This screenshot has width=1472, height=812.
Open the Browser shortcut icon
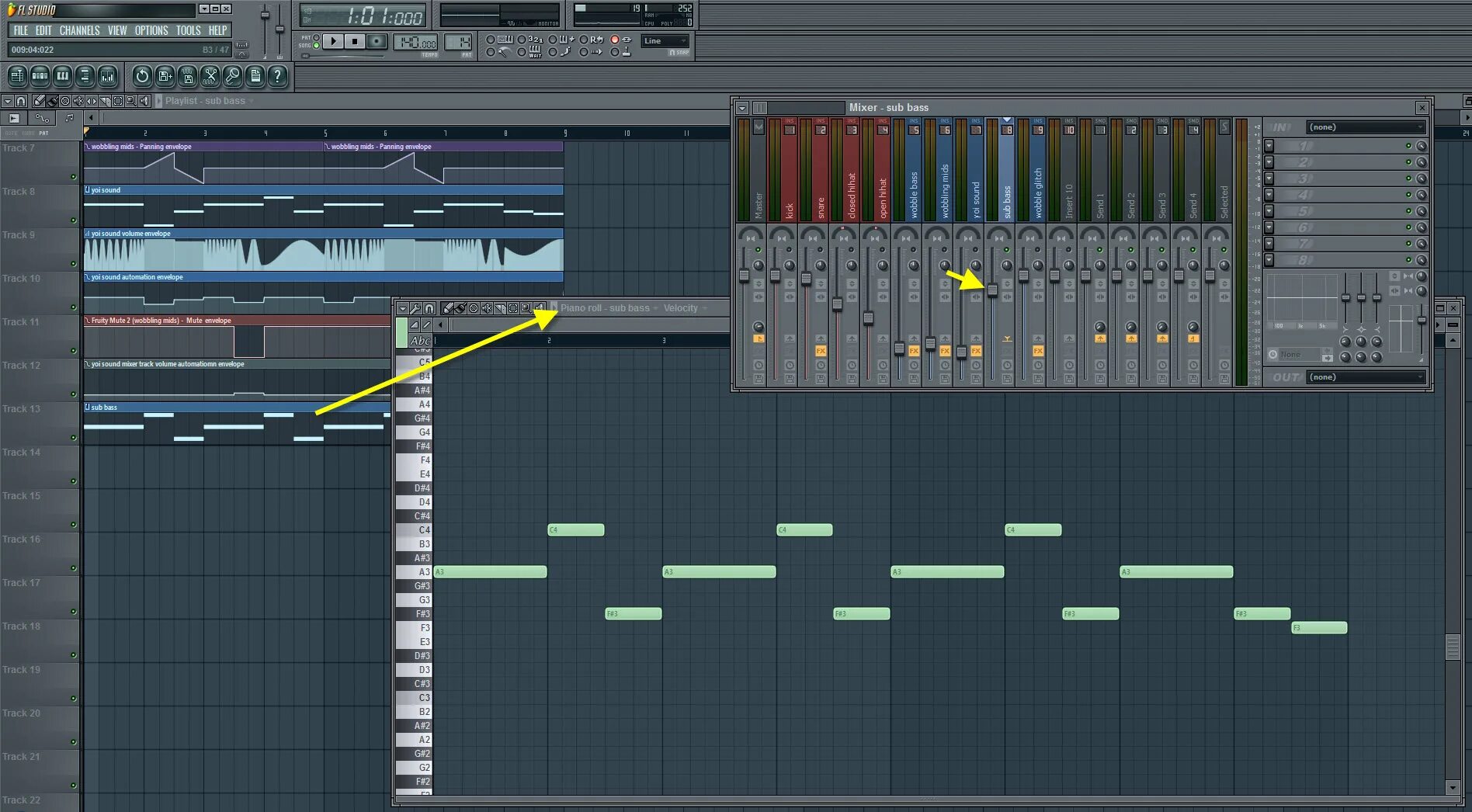pos(85,76)
